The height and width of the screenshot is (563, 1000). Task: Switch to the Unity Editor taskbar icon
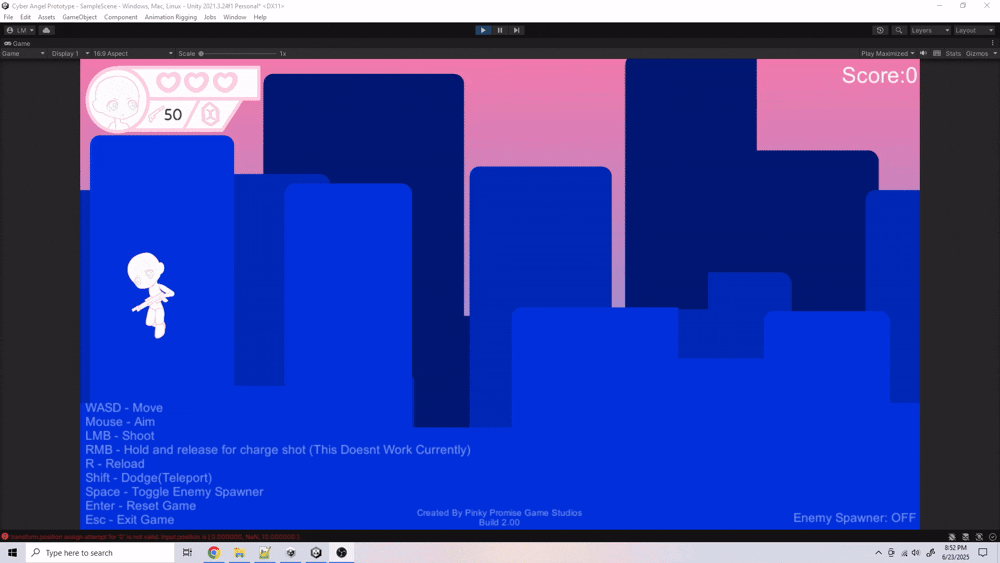click(x=316, y=553)
